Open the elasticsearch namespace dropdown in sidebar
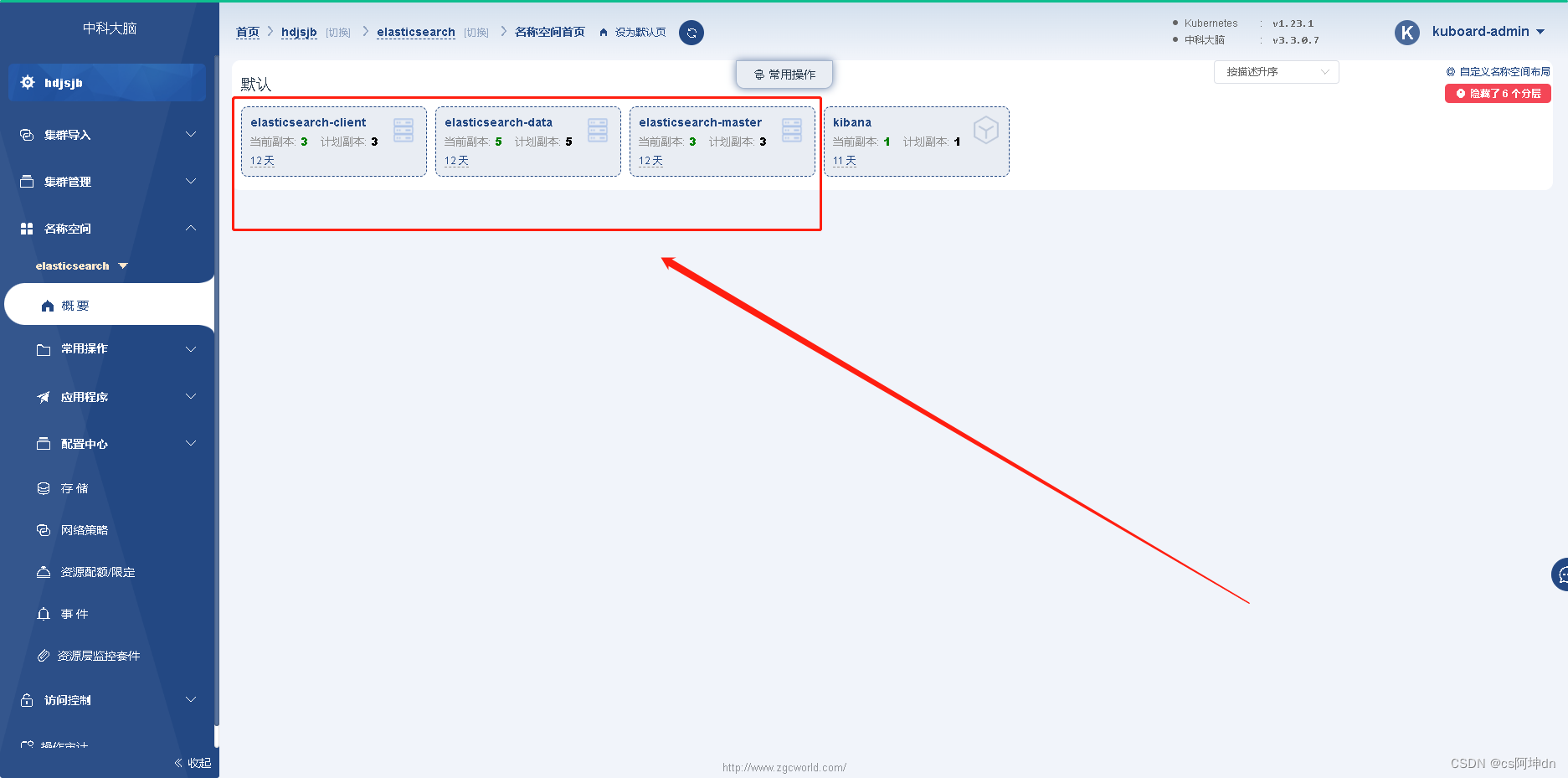 pos(82,265)
